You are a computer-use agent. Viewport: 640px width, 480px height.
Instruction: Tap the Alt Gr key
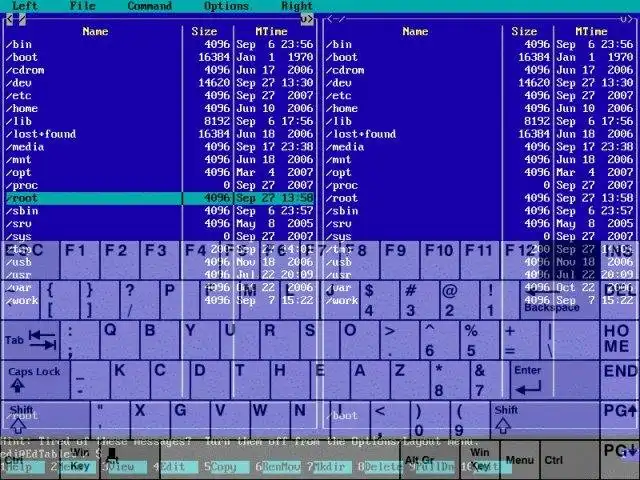pyautogui.click(x=429, y=460)
